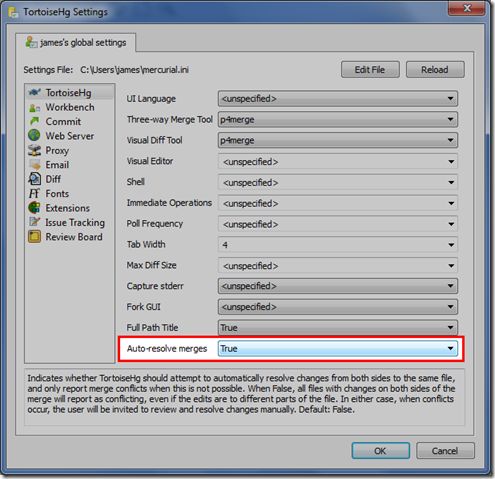Select the Diff settings category
This screenshot has width=495, height=479.
click(70, 179)
